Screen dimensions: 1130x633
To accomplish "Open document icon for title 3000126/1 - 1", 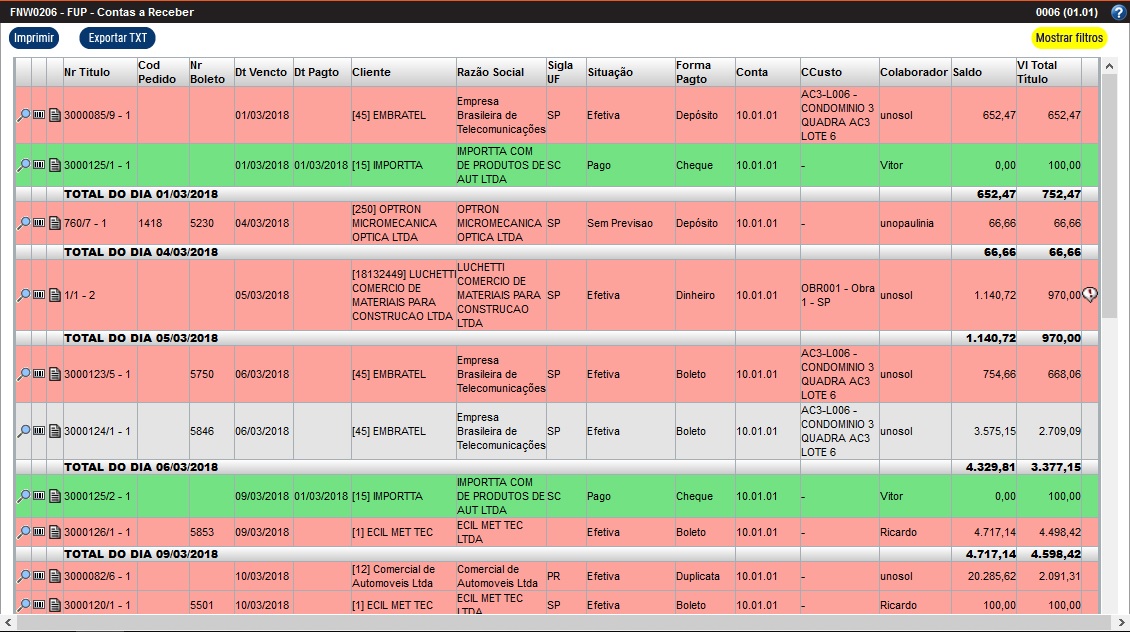I will (x=55, y=532).
